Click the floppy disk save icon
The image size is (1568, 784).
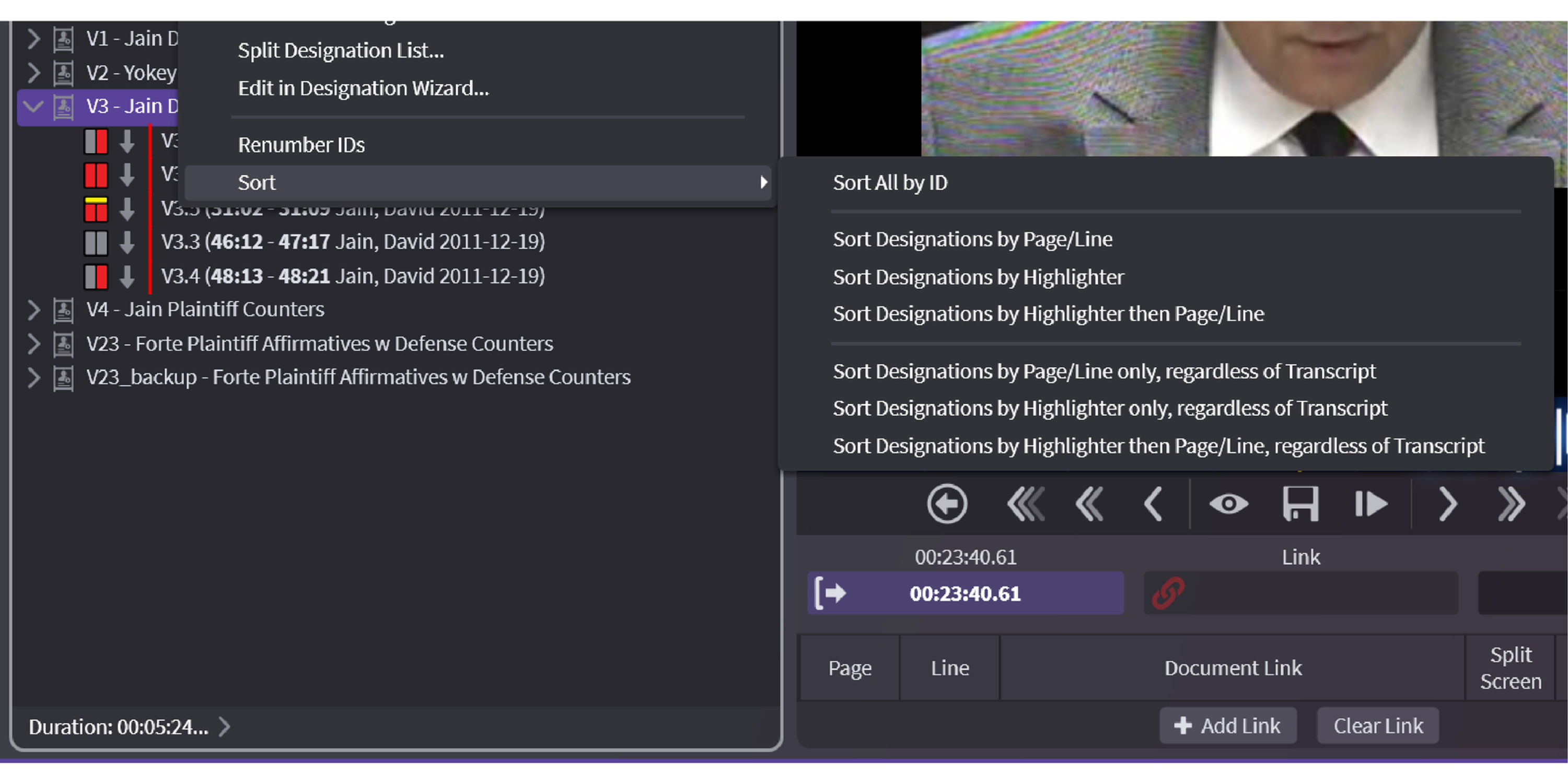1300,504
